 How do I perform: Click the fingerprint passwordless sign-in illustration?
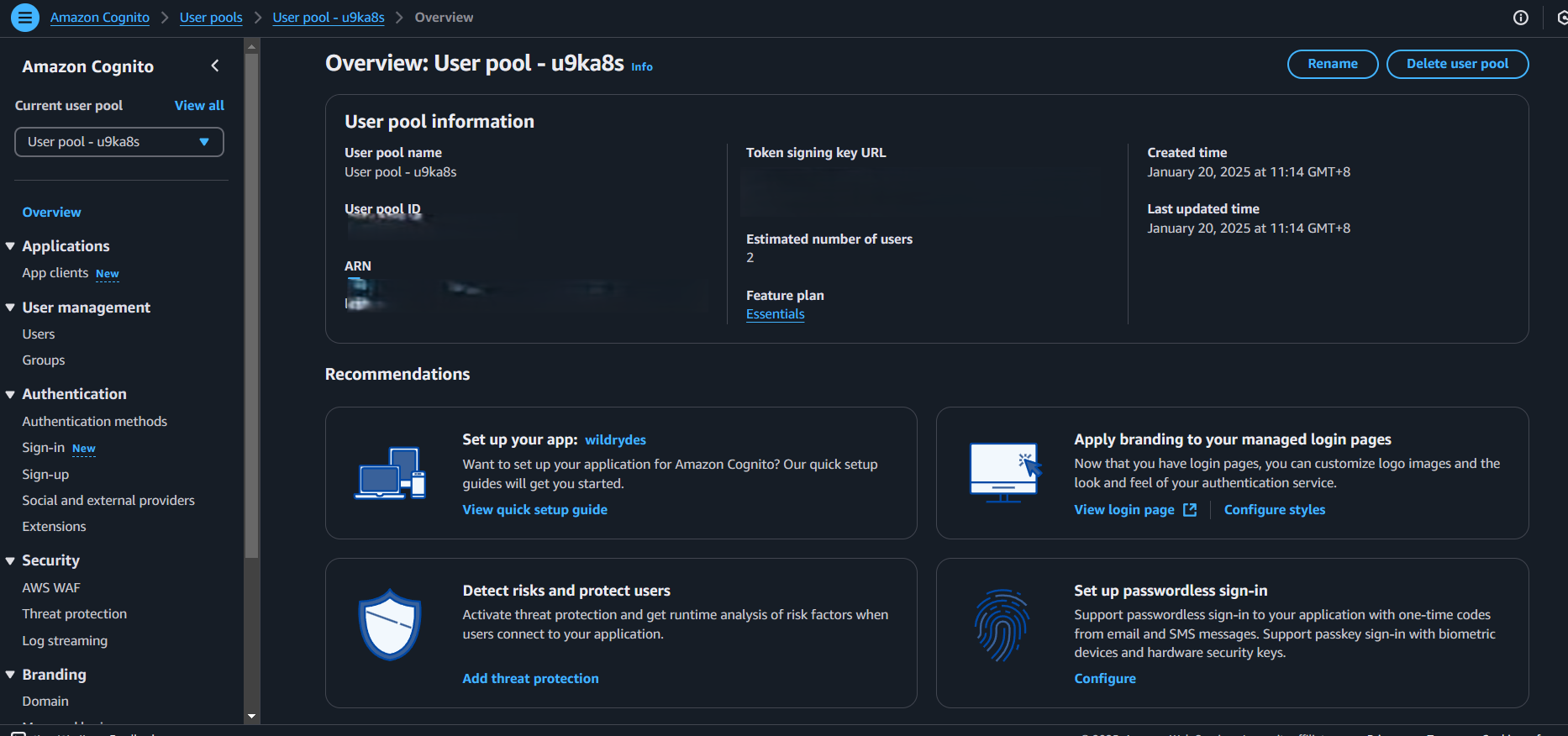point(1002,625)
